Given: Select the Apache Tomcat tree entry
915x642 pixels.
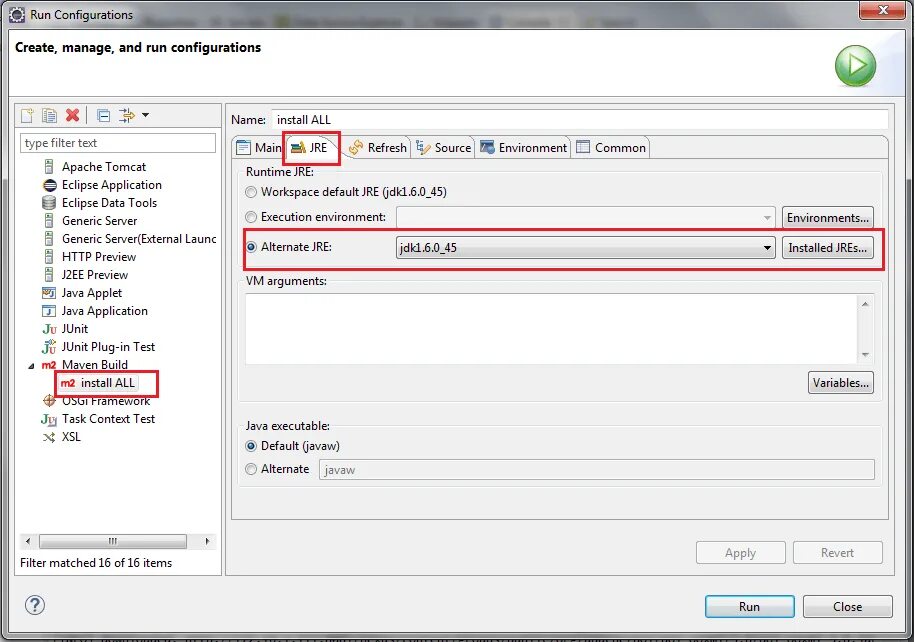Looking at the screenshot, I should pyautogui.click(x=104, y=167).
